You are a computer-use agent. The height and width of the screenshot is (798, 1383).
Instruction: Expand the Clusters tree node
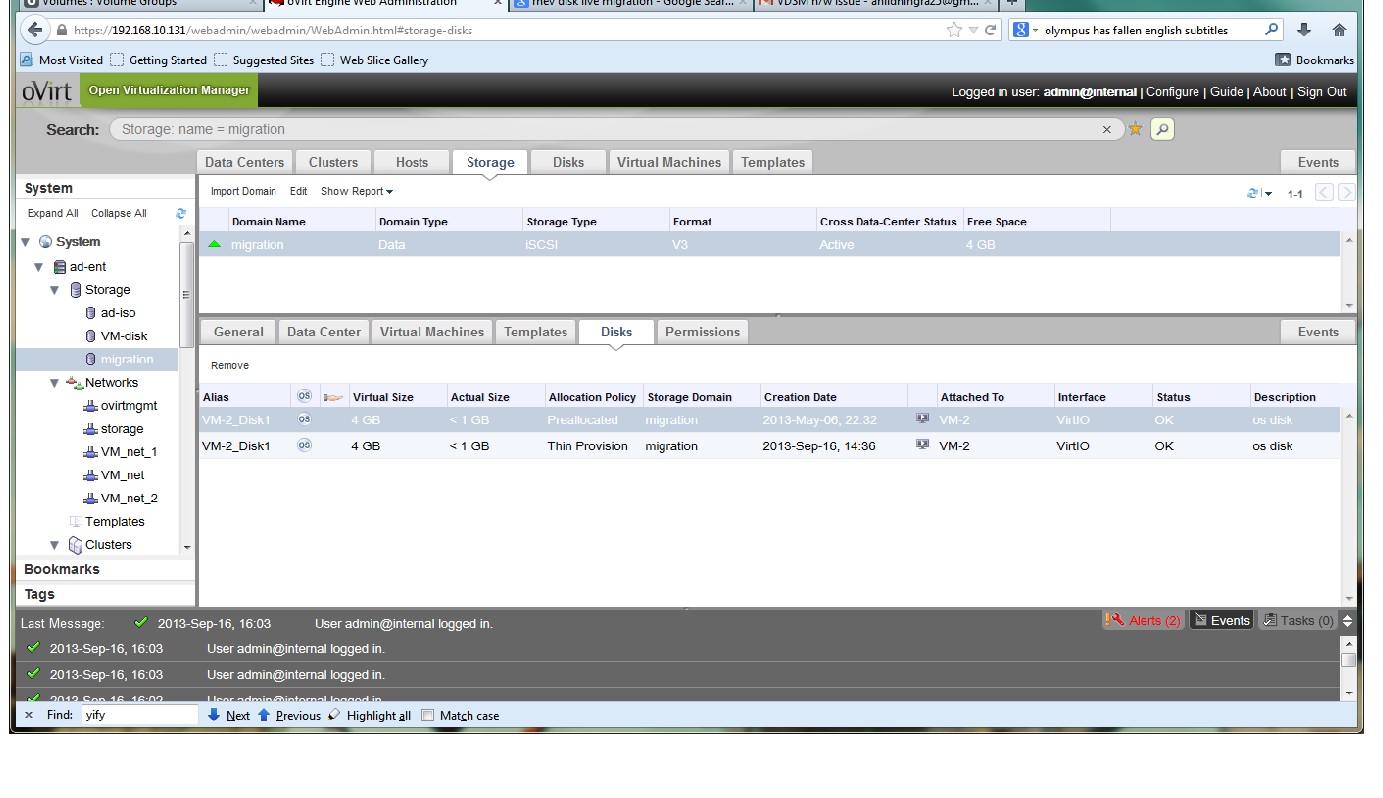click(x=55, y=545)
